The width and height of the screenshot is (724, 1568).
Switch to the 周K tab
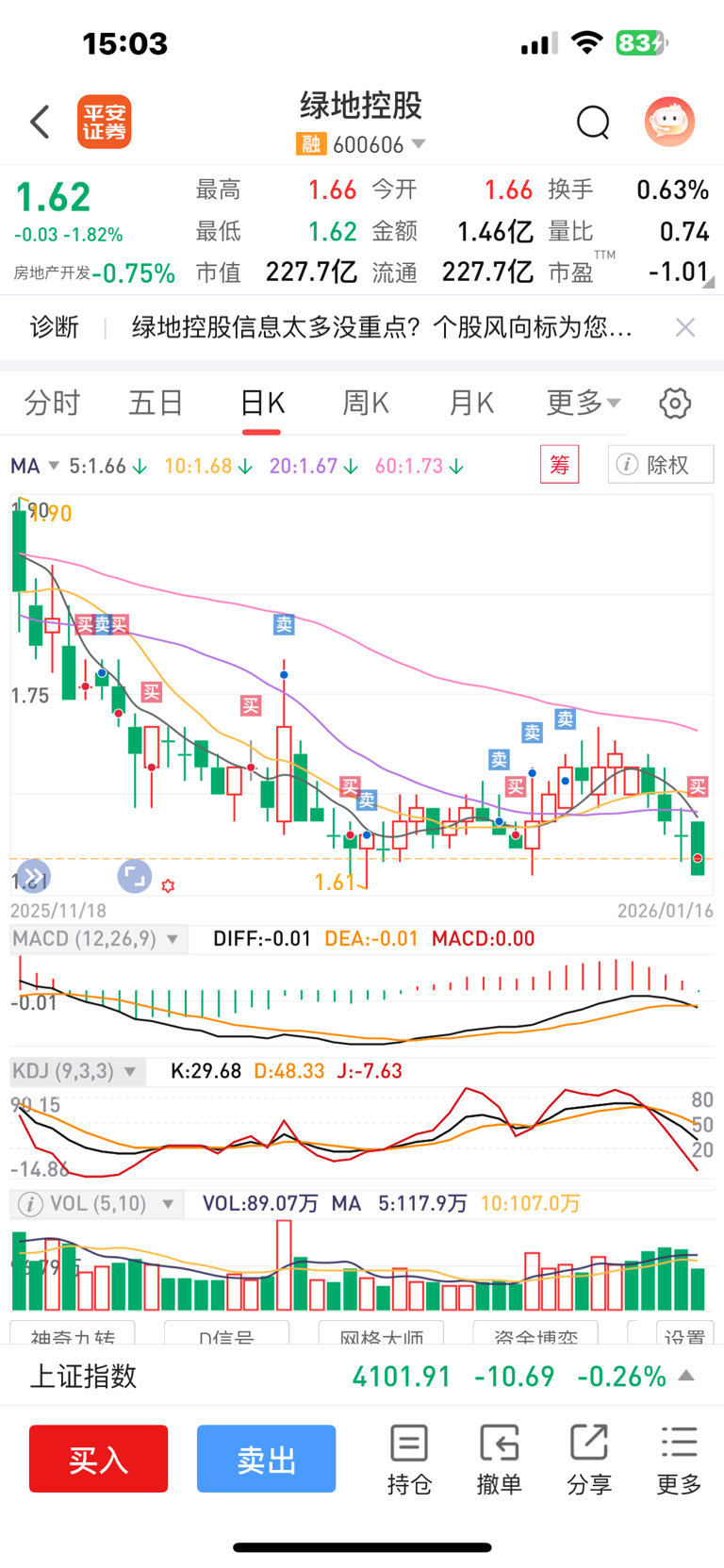pos(366,404)
